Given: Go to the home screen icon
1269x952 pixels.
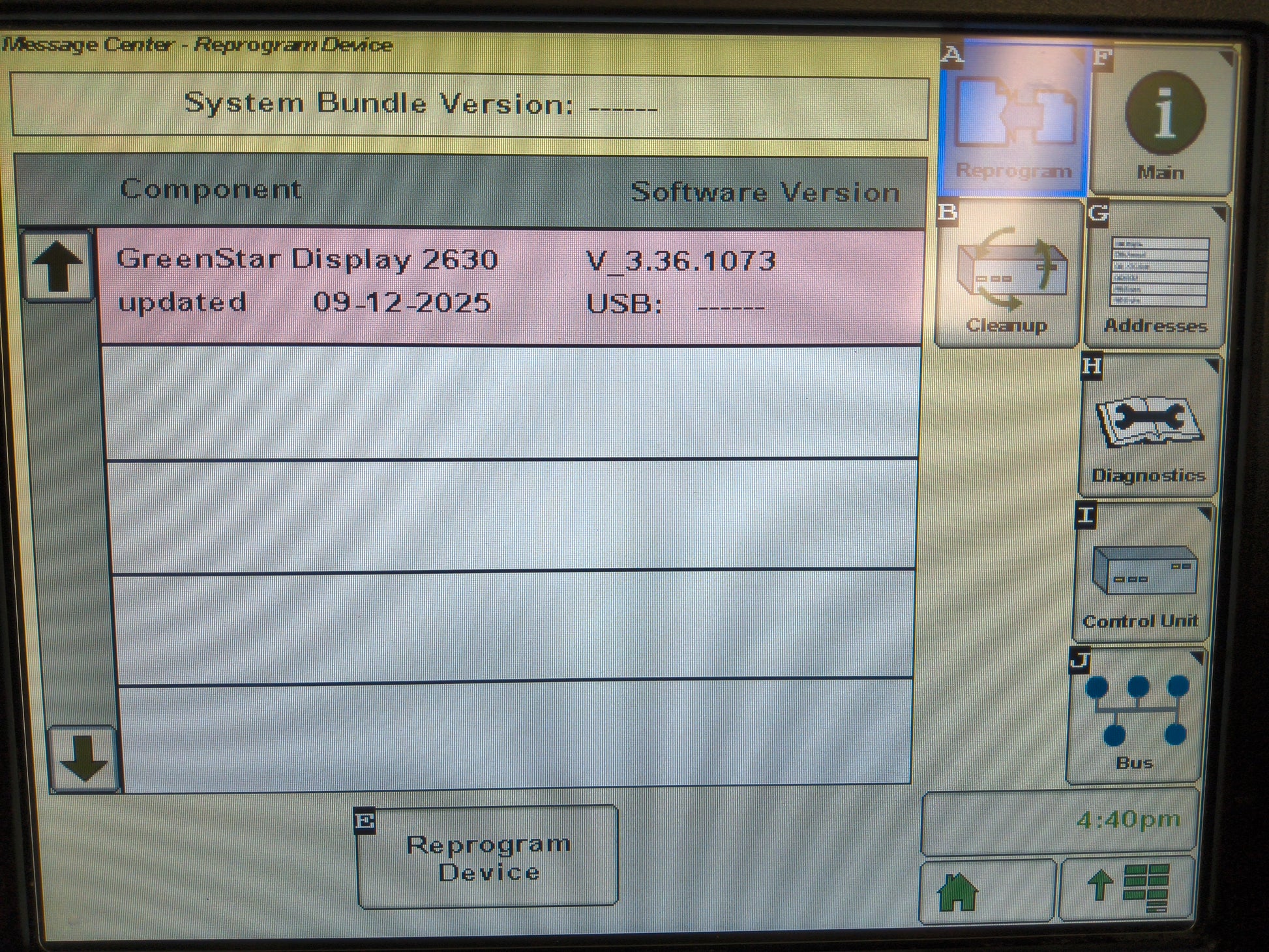Looking at the screenshot, I should [x=987, y=892].
